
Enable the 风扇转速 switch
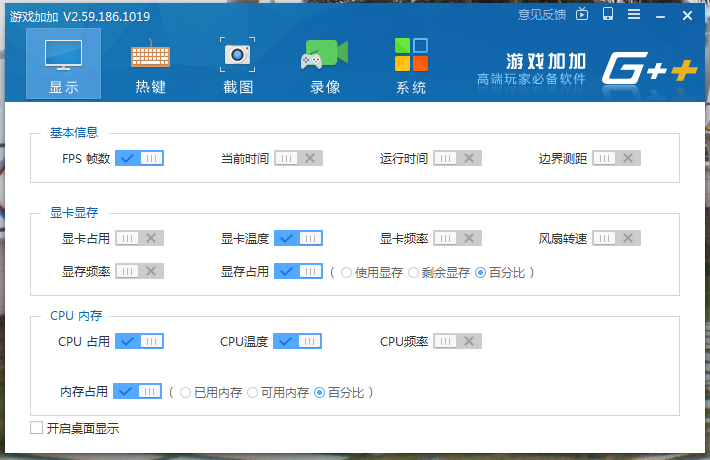616,238
